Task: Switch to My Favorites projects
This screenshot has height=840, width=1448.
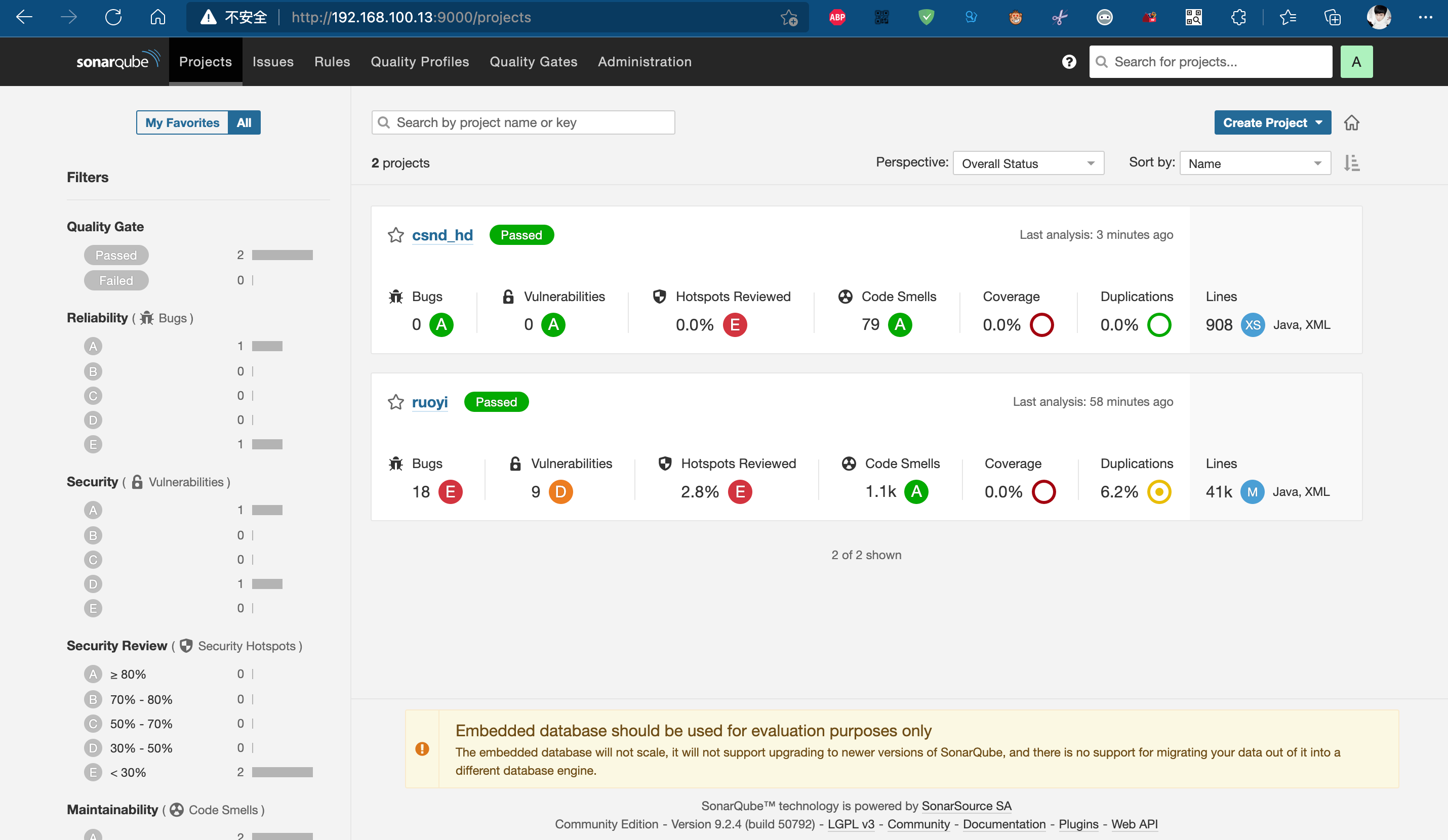Action: pyautogui.click(x=182, y=122)
